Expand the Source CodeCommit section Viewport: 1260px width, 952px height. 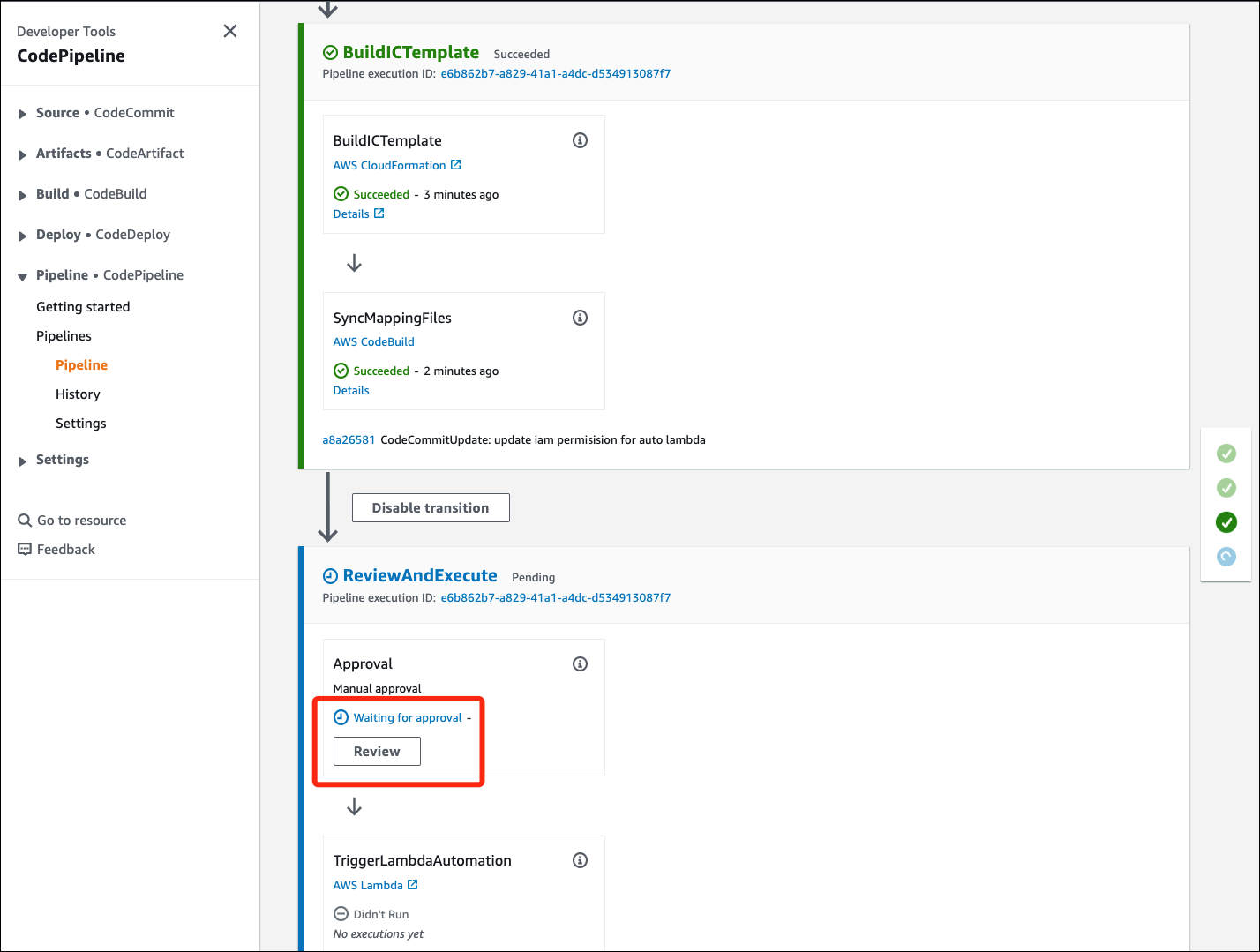pos(22,114)
